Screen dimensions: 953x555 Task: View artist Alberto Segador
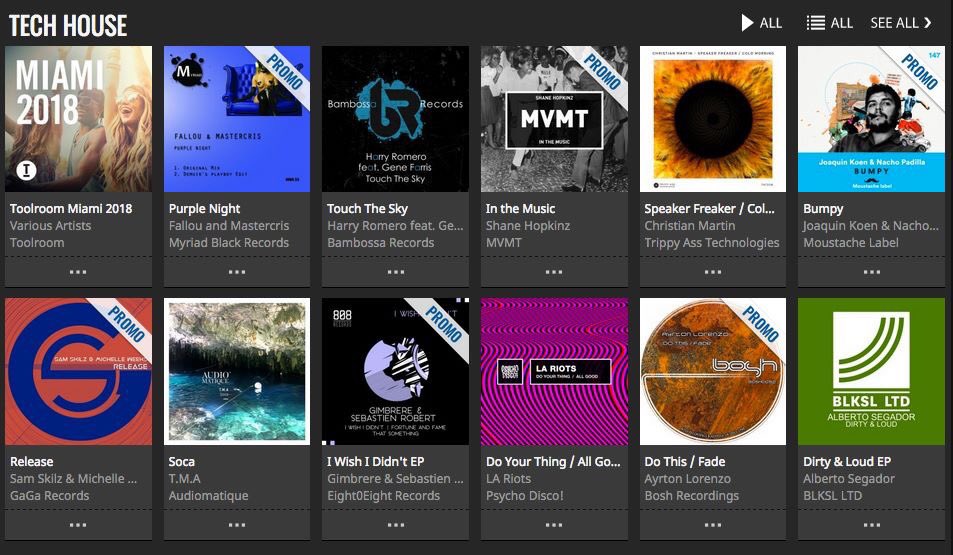point(848,478)
